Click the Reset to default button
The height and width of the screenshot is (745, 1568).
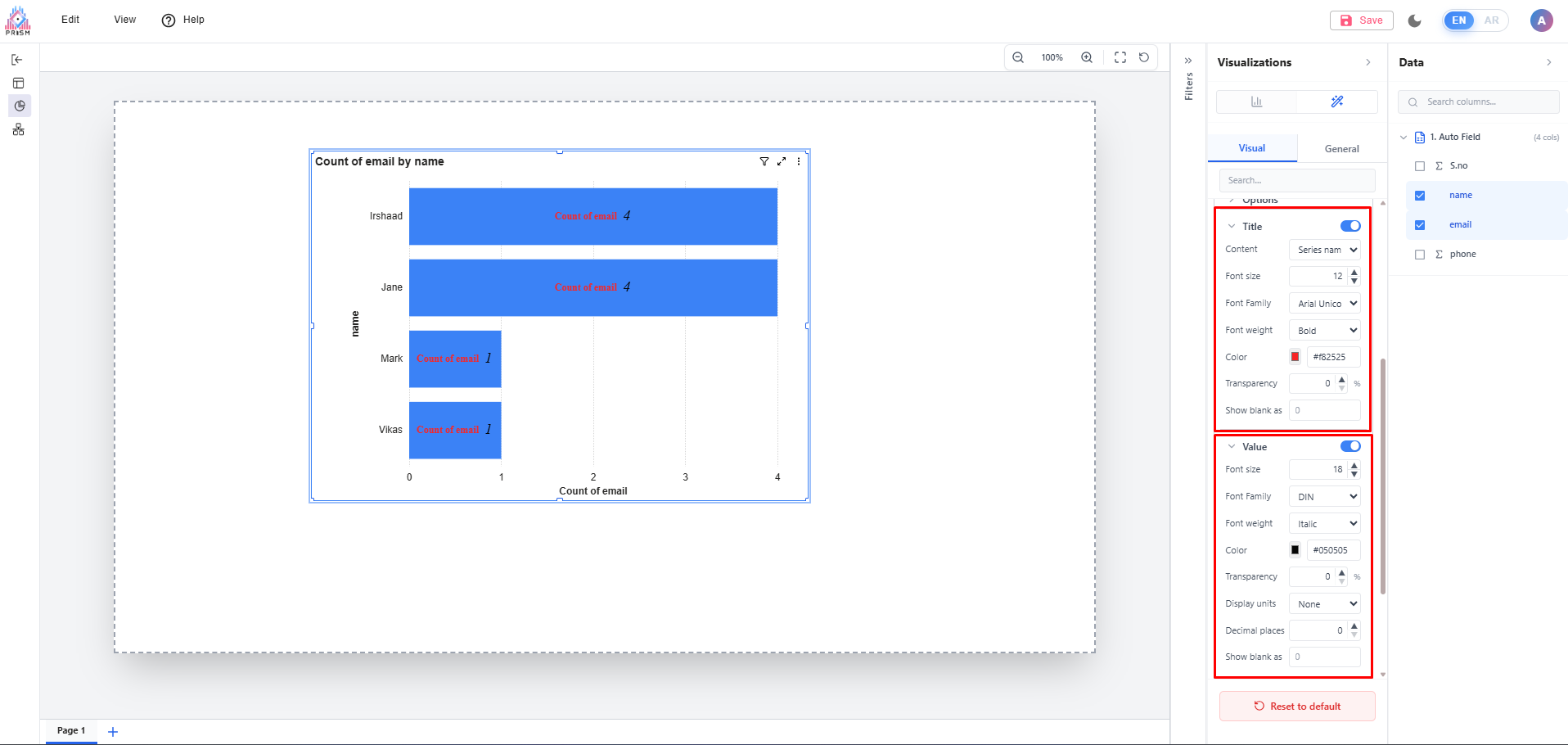click(1297, 707)
